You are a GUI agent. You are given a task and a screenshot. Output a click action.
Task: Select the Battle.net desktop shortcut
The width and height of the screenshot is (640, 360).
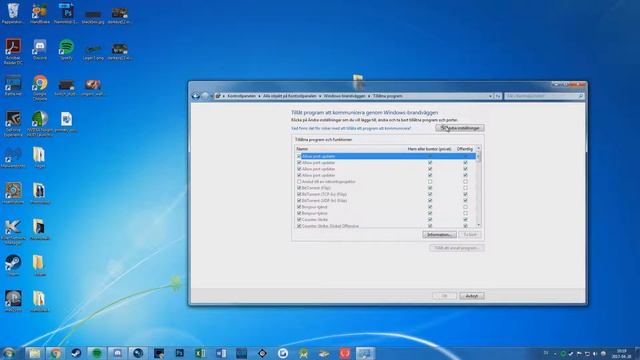point(13,86)
